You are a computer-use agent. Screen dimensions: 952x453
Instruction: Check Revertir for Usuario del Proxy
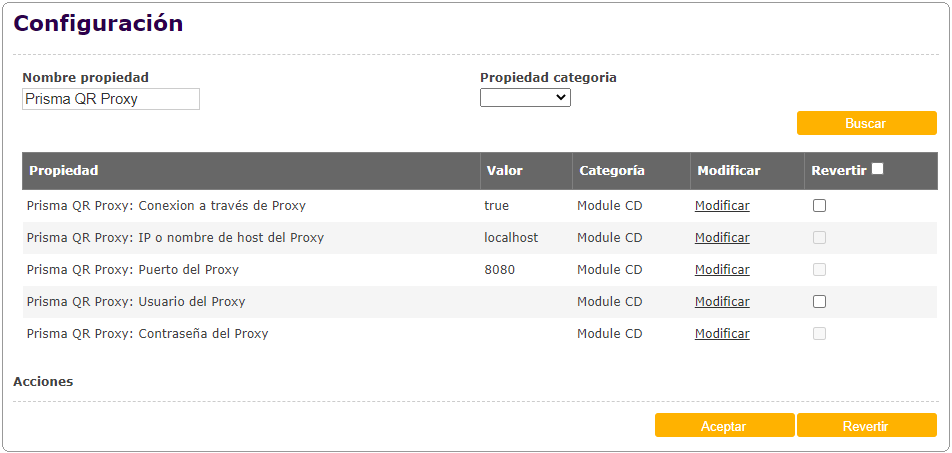click(820, 302)
